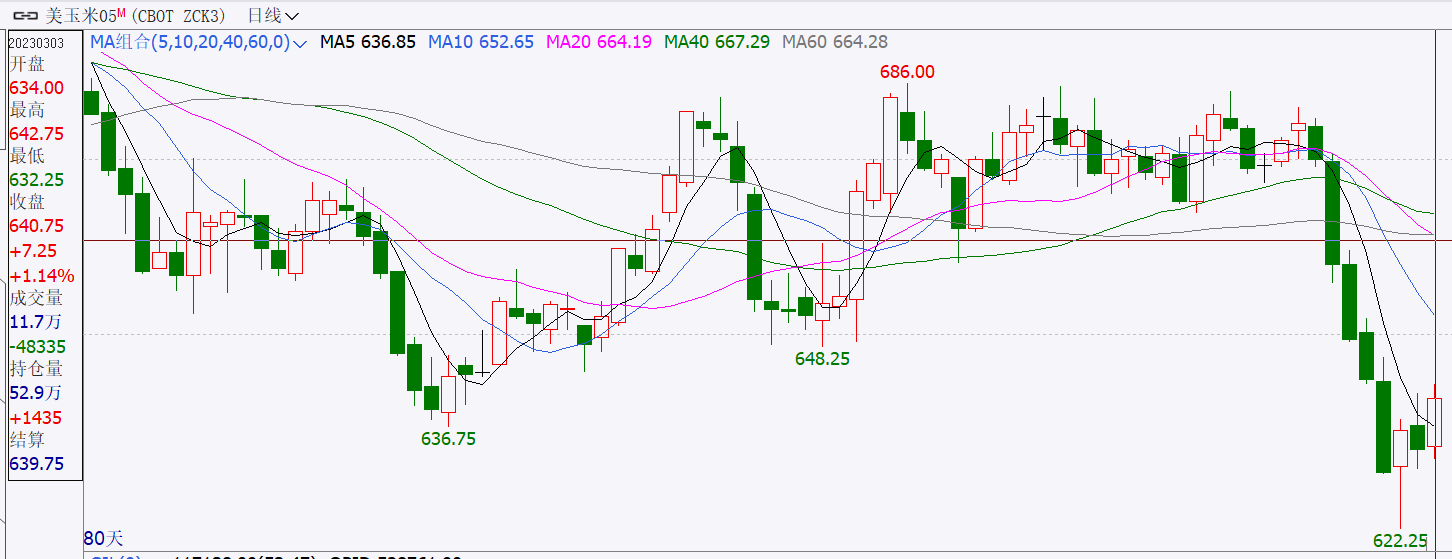Select the date 20230303 in data panel

[36, 43]
